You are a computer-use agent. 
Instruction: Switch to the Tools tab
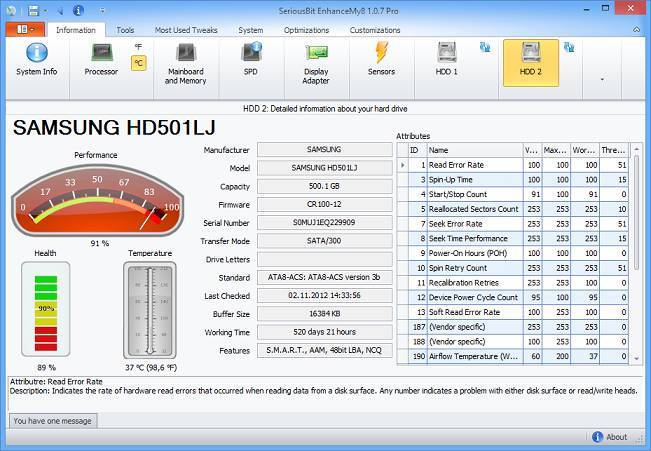pyautogui.click(x=125, y=30)
